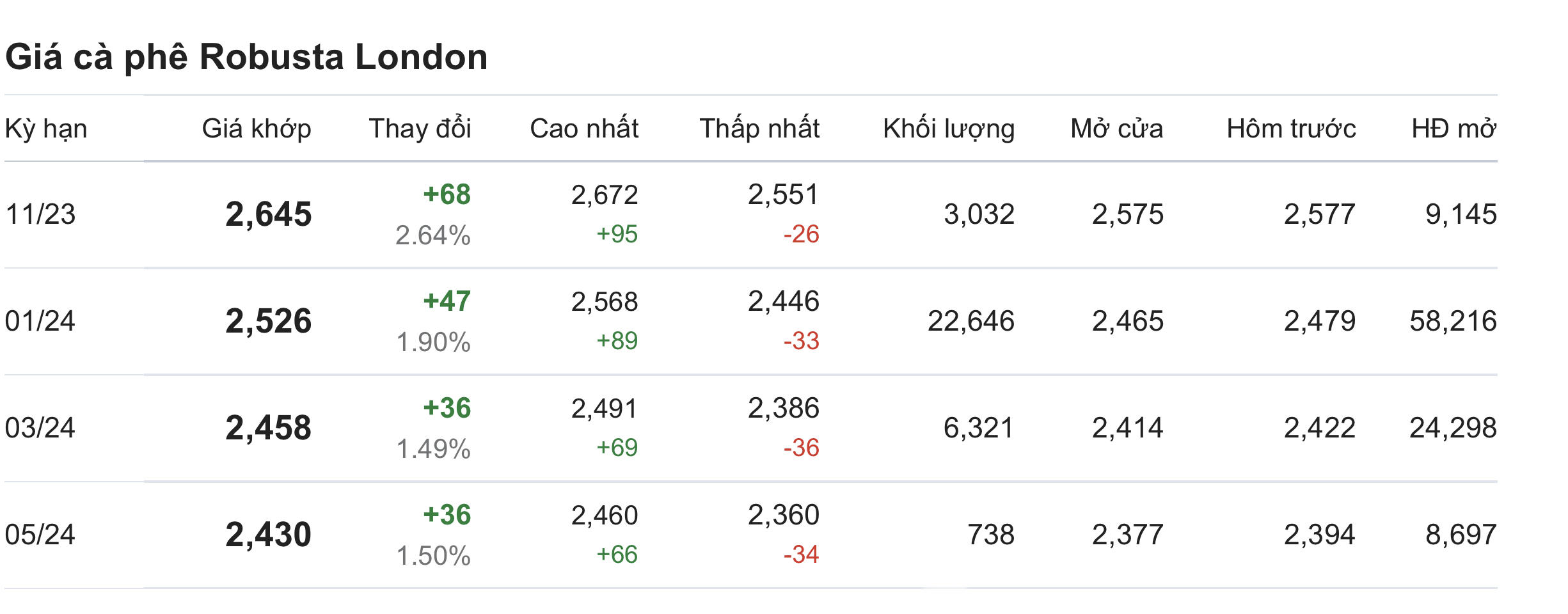Click the 2.64% change percentage
Viewport: 1568px width, 614px height.
point(433,235)
